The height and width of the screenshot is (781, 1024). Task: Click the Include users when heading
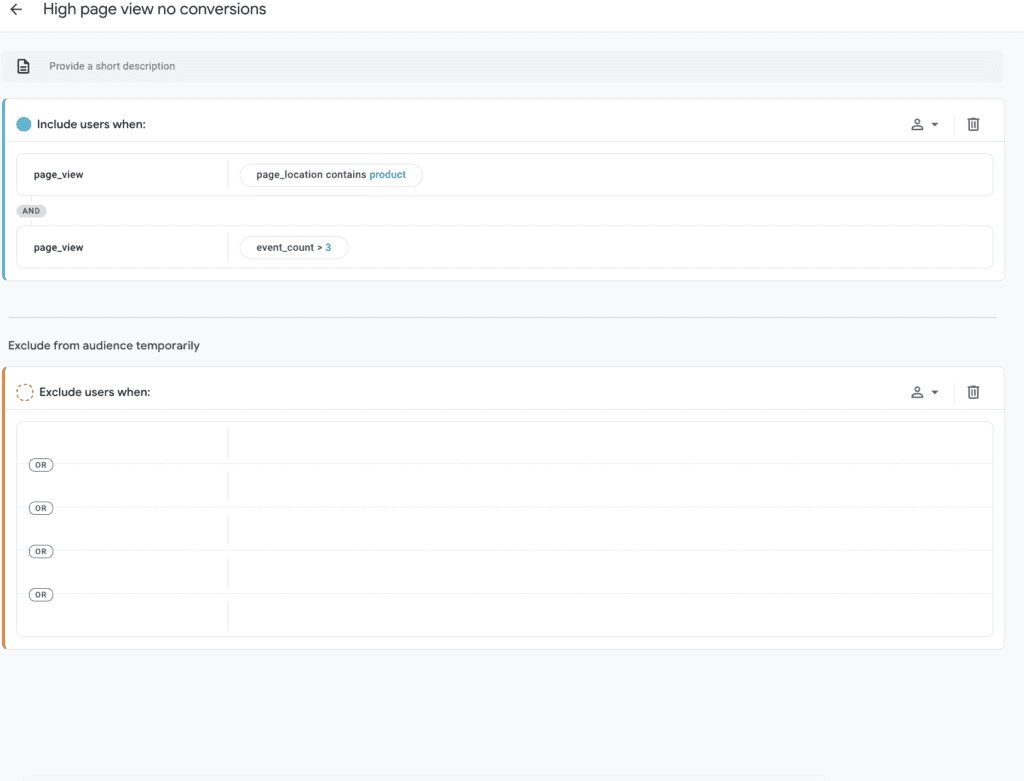(x=91, y=124)
